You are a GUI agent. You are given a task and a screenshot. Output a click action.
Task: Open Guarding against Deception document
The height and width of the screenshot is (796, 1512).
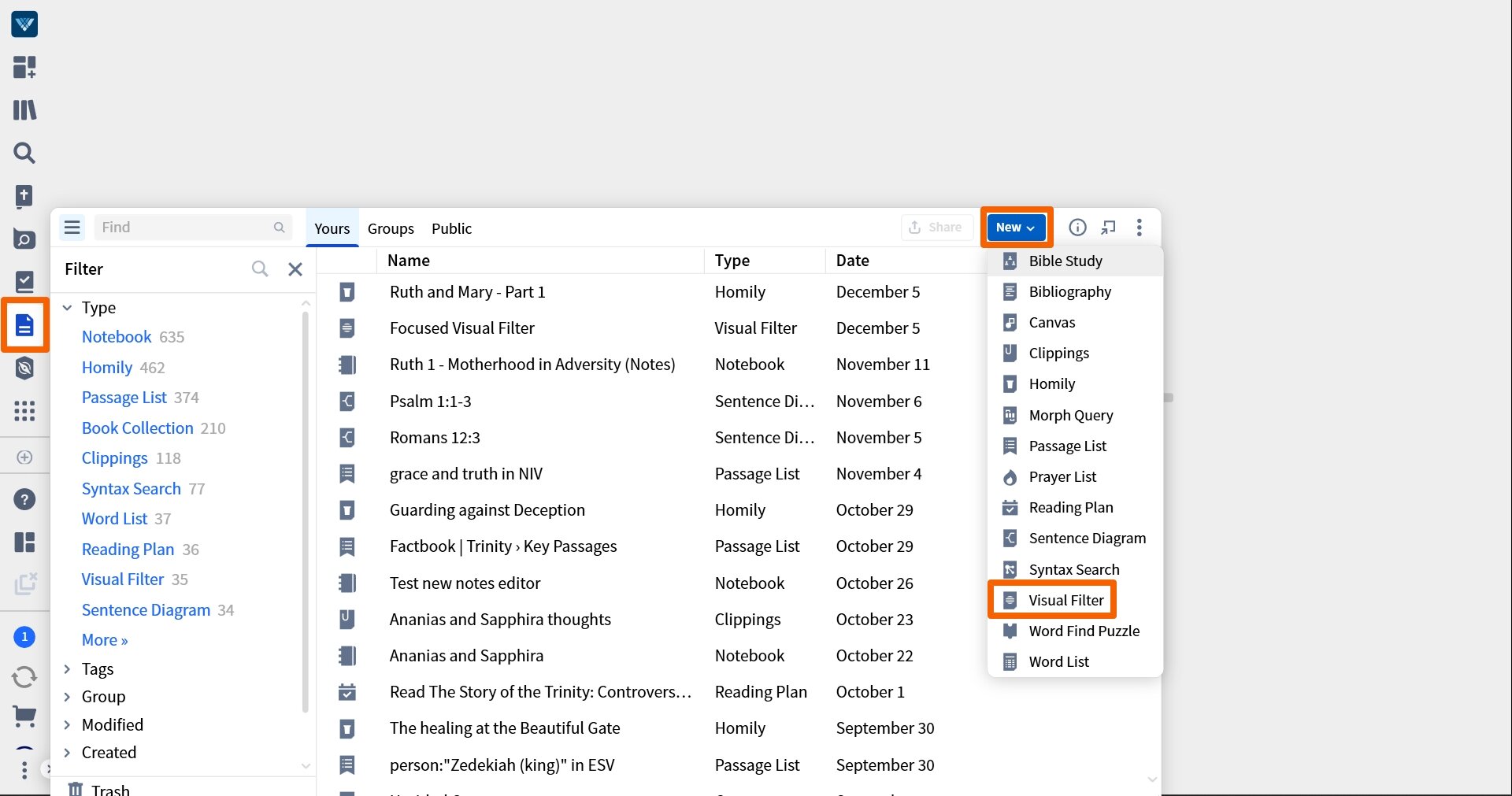tap(487, 510)
